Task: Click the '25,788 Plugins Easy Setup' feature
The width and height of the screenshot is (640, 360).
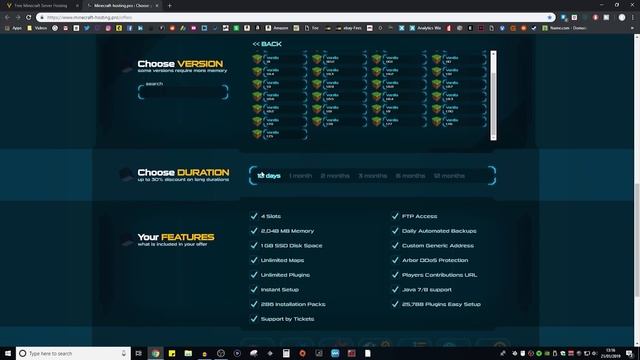Action: coord(441,304)
